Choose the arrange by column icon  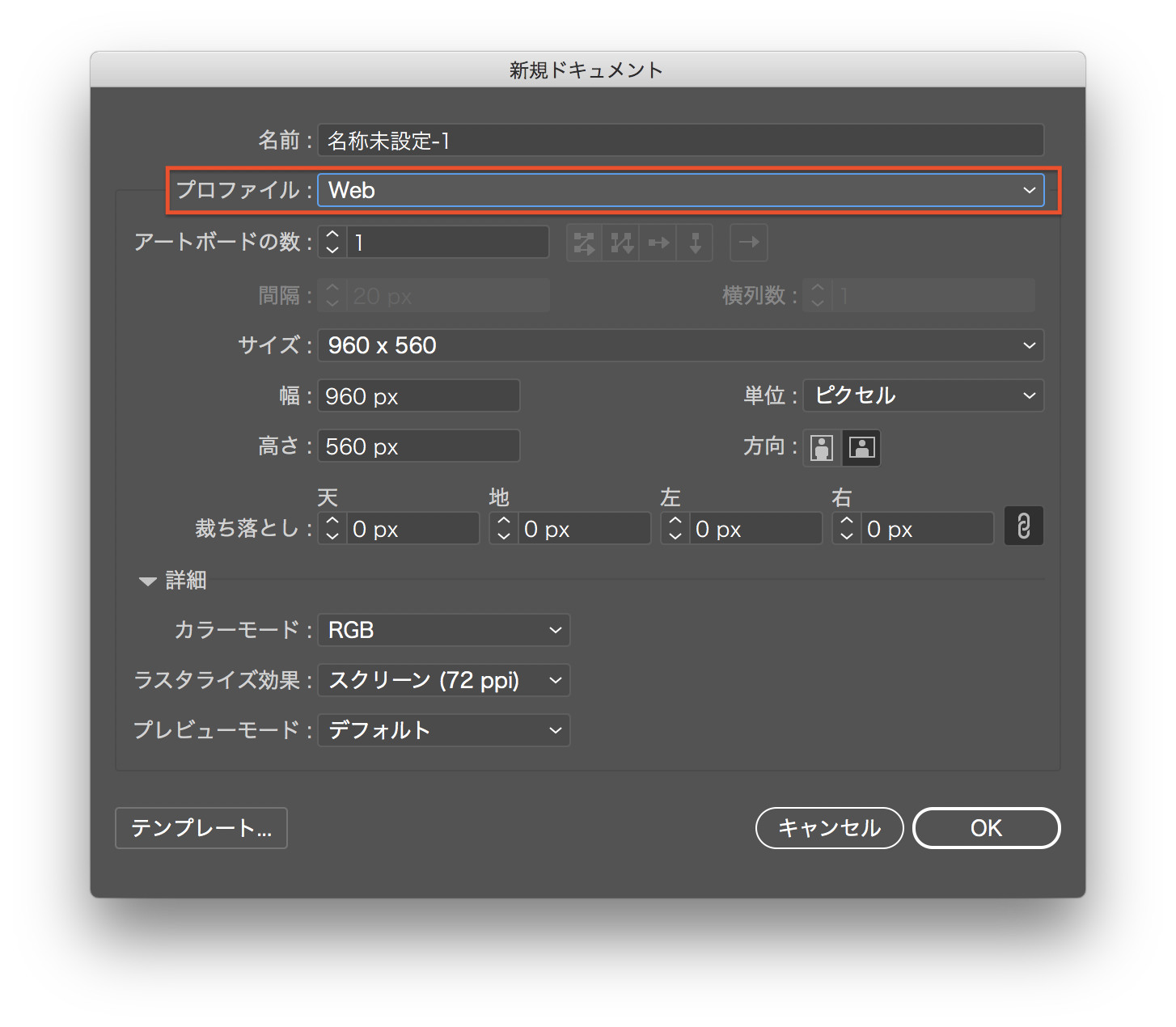pyautogui.click(x=695, y=243)
